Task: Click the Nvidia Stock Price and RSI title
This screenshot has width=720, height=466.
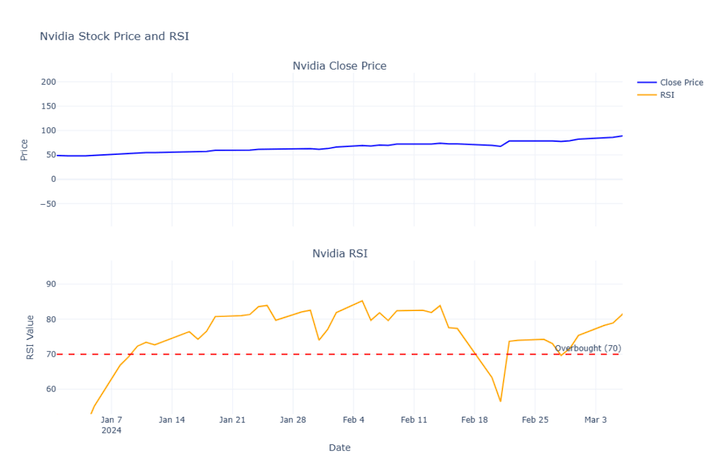Action: coord(114,37)
